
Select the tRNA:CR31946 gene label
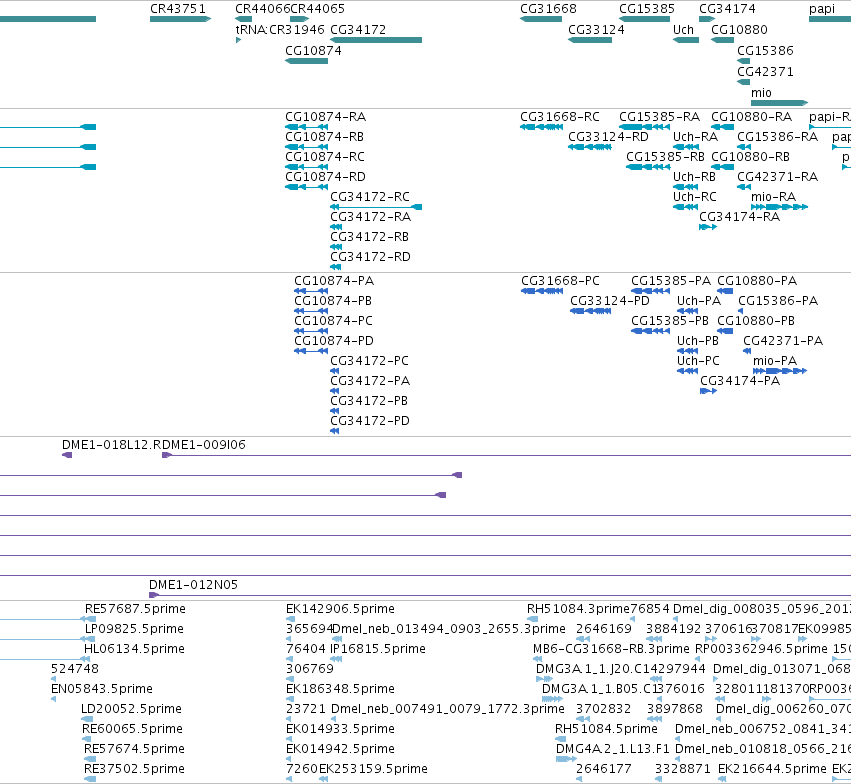(280, 30)
